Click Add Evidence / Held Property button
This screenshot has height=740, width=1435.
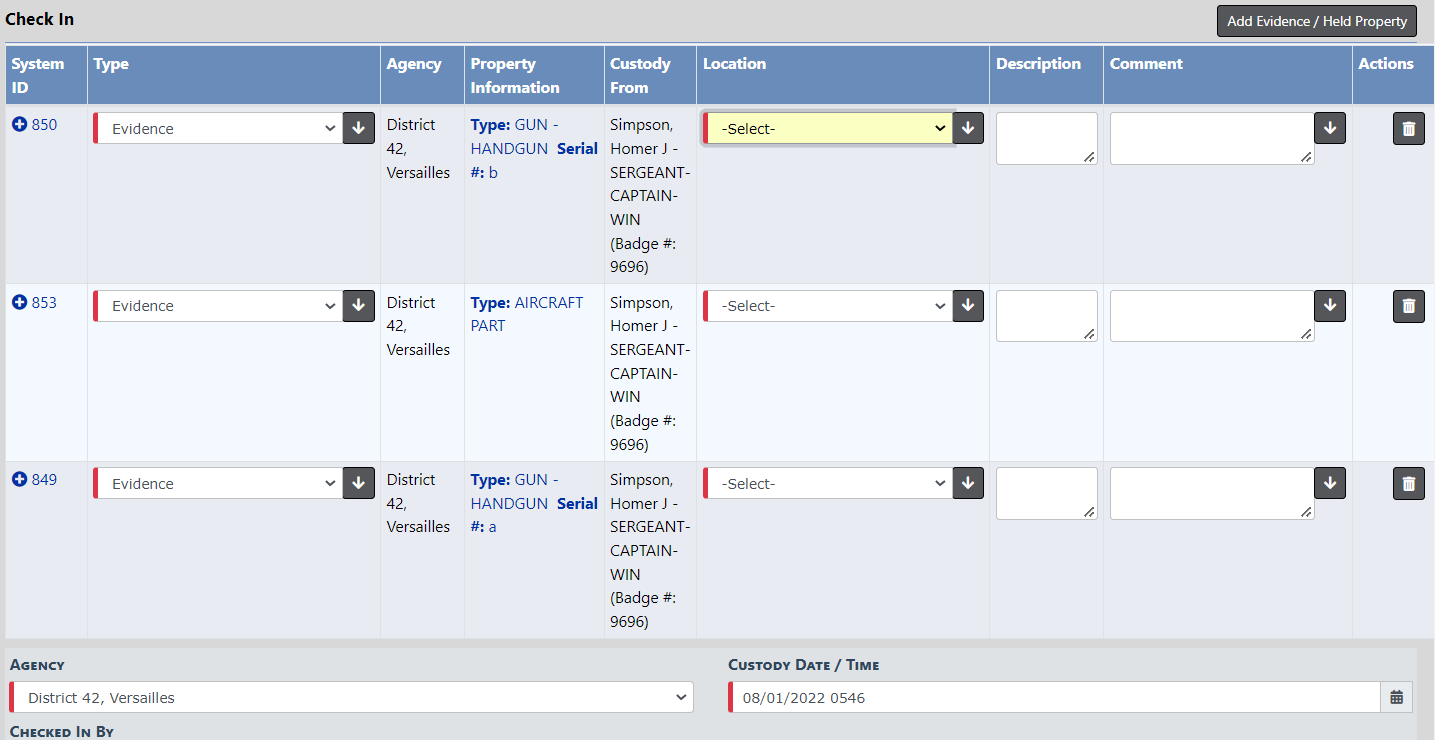[x=1316, y=21]
